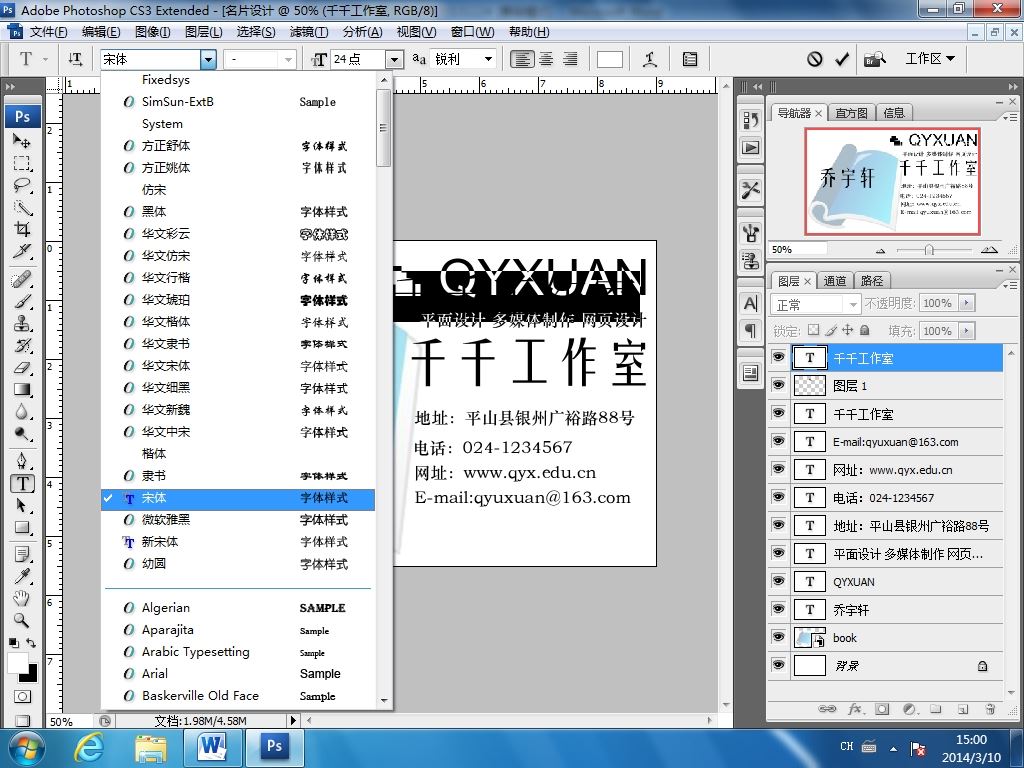Cancel current text edits

click(x=814, y=59)
